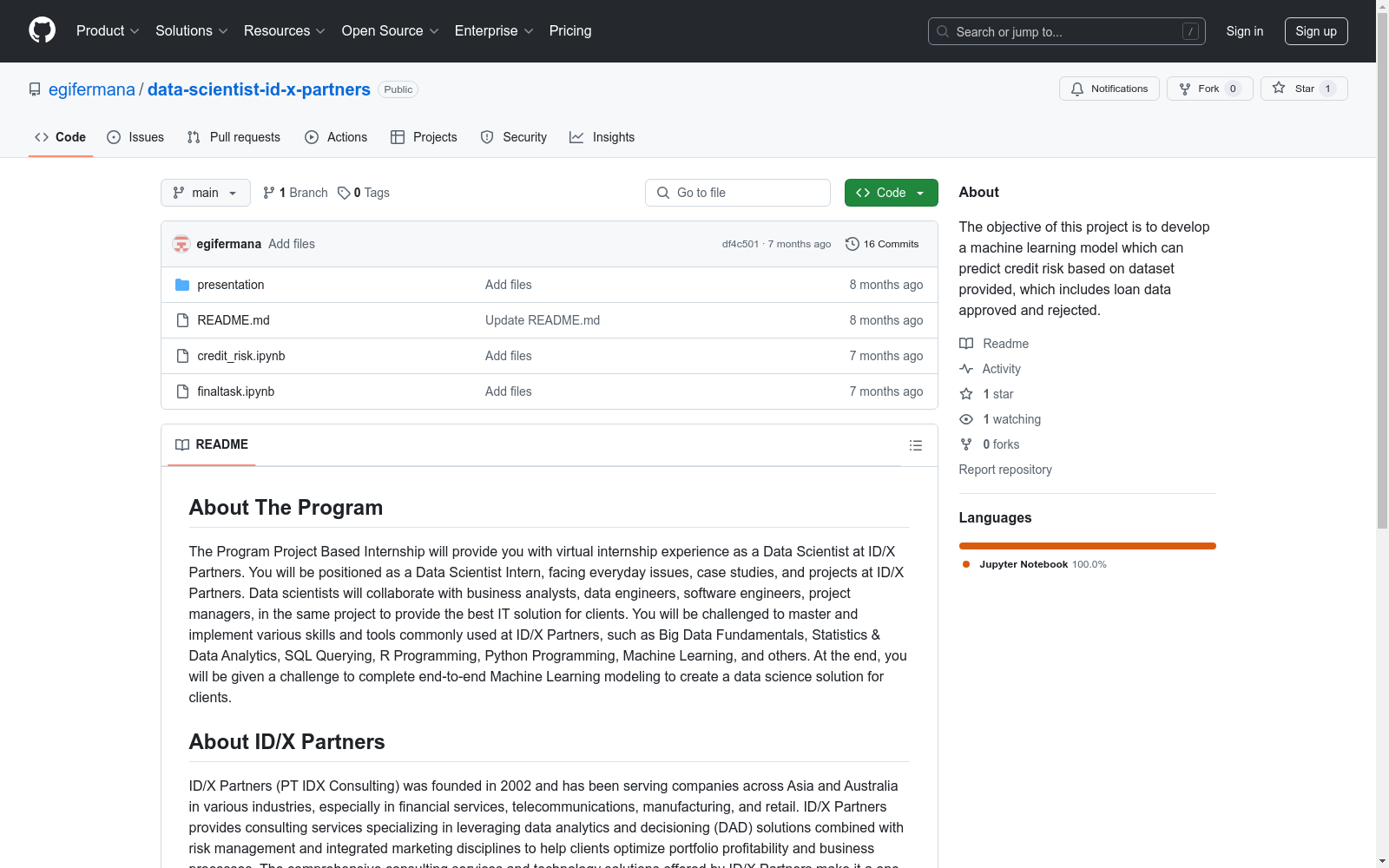View the 1 watching link
Image resolution: width=1389 pixels, height=868 pixels.
[1000, 419]
